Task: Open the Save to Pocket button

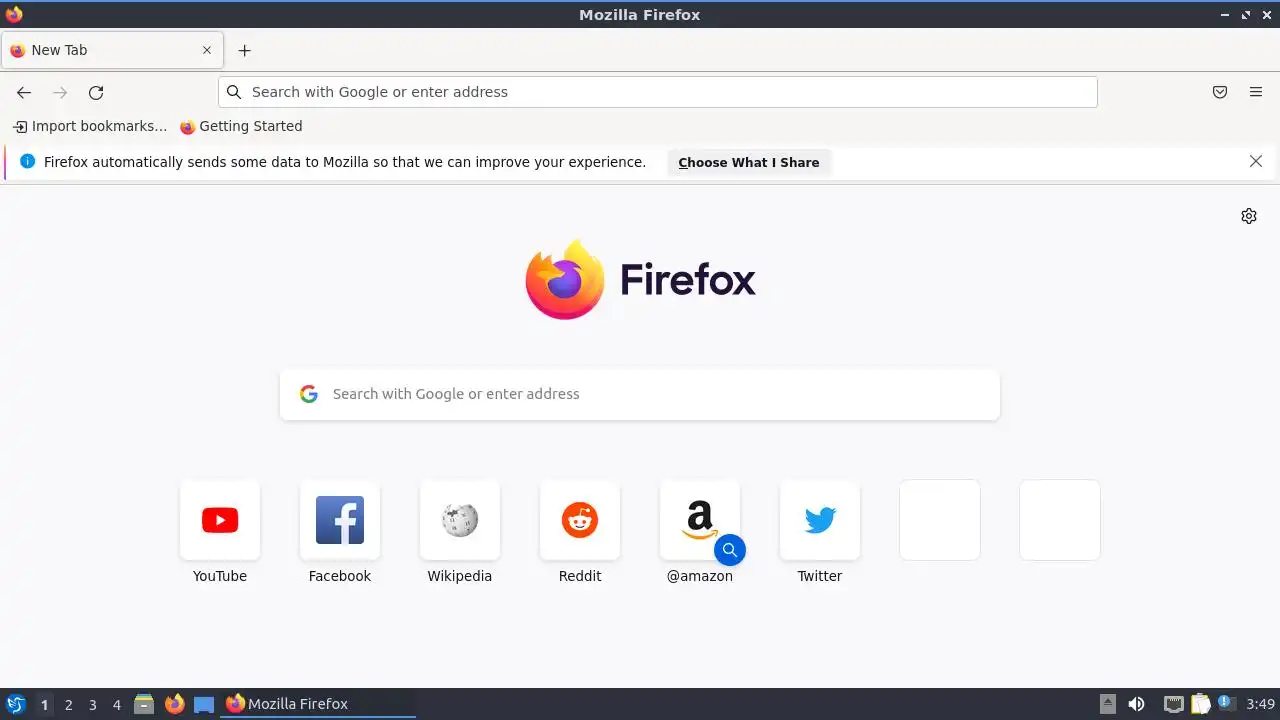Action: [x=1220, y=92]
